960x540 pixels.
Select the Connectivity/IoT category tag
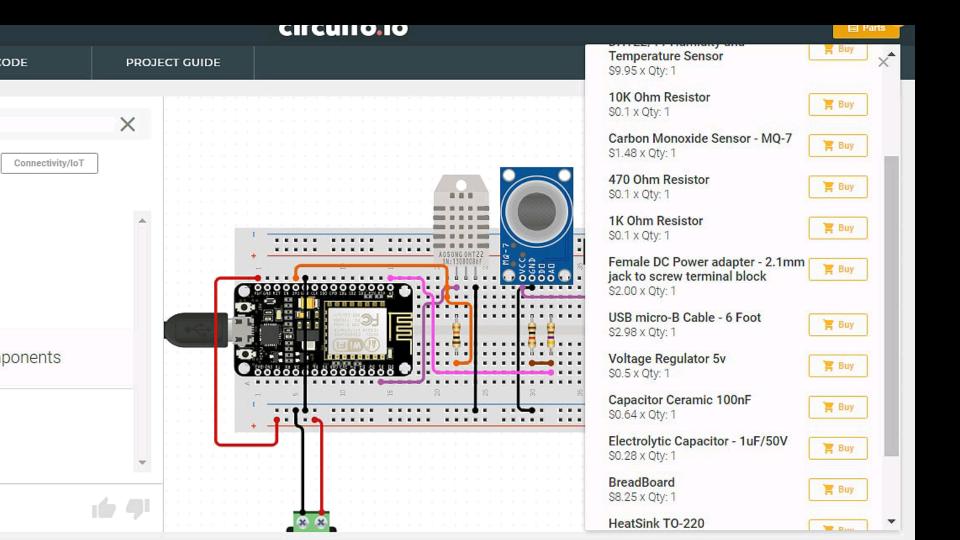(49, 163)
